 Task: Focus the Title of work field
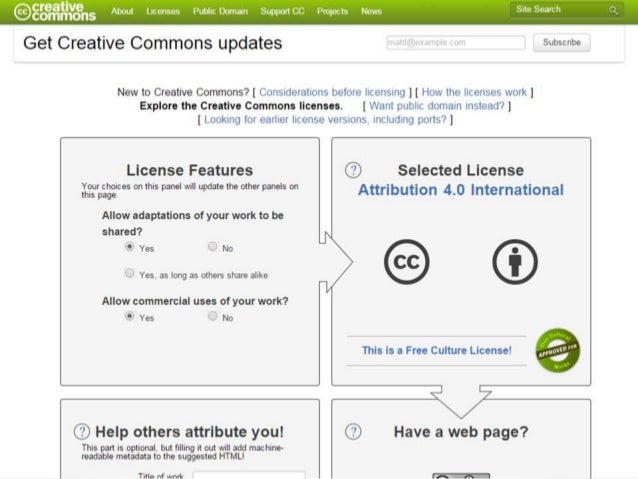249,475
